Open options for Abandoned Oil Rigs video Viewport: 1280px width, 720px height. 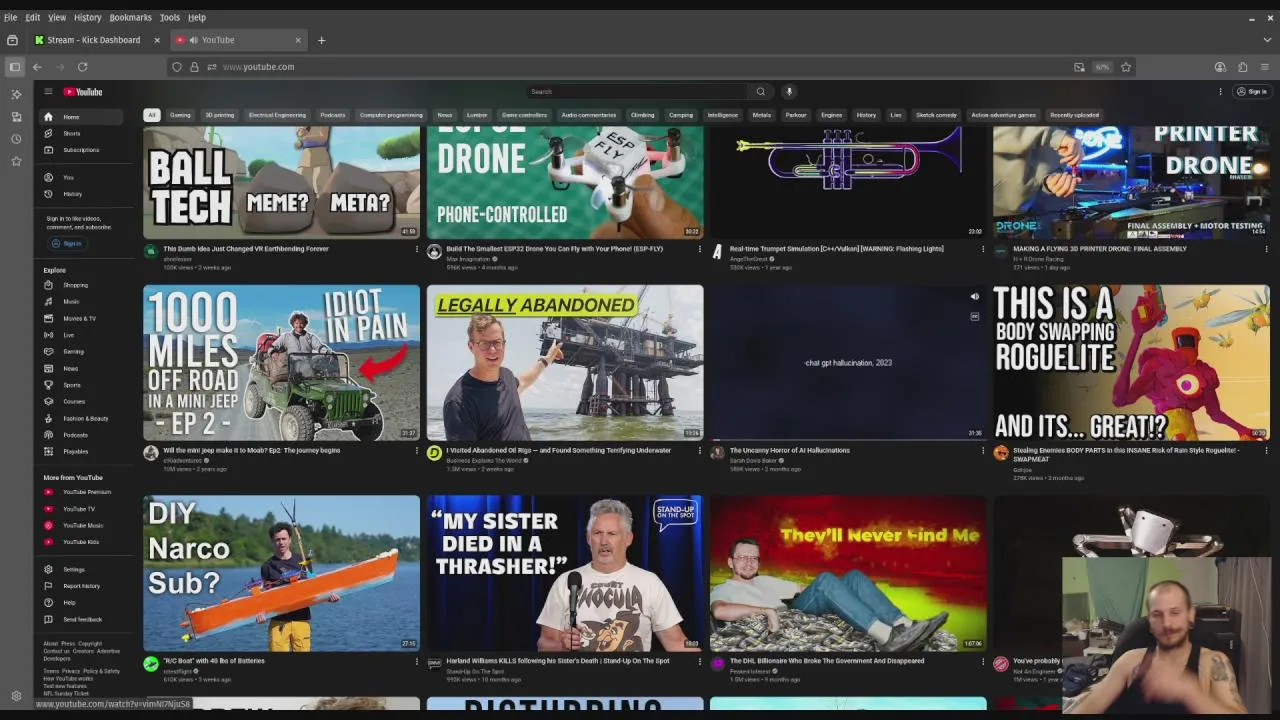700,451
